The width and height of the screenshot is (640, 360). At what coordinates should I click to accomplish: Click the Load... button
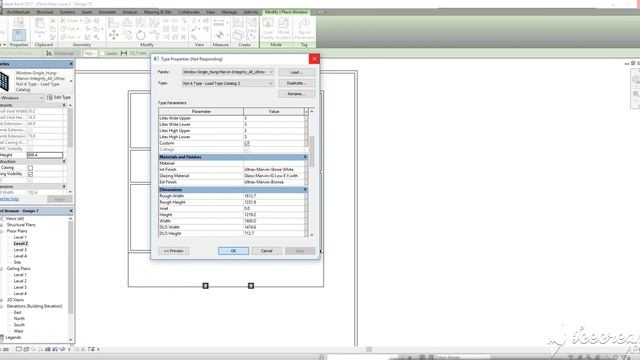[x=297, y=72]
